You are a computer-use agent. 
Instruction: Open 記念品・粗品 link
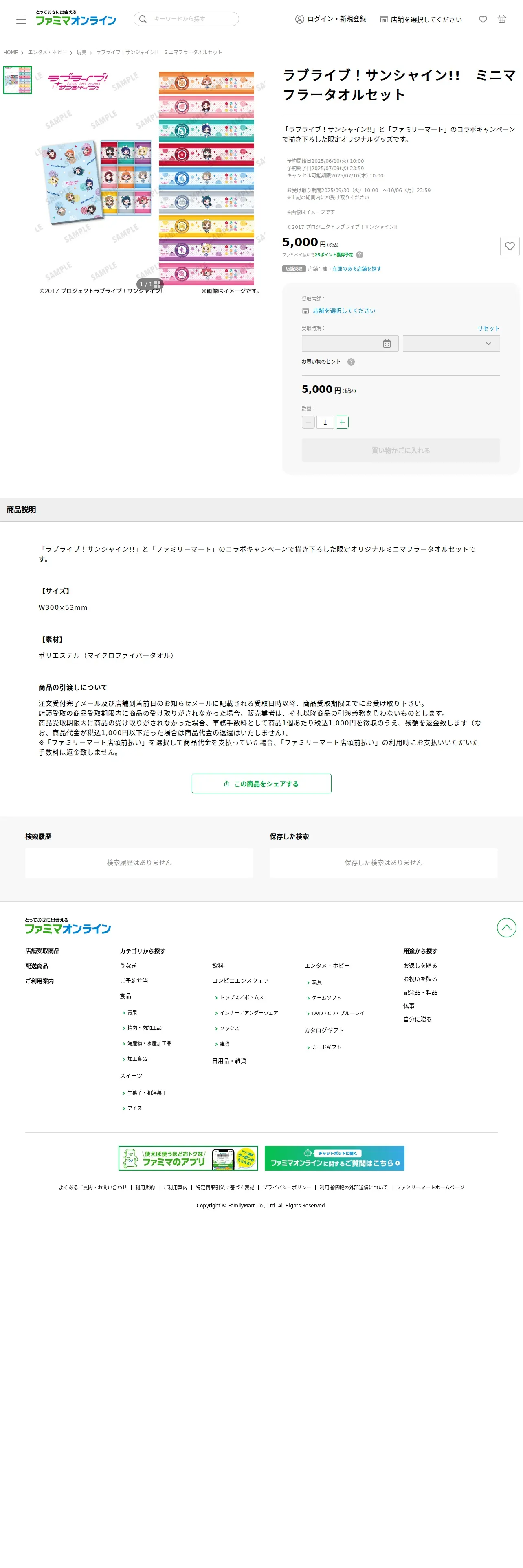420,992
